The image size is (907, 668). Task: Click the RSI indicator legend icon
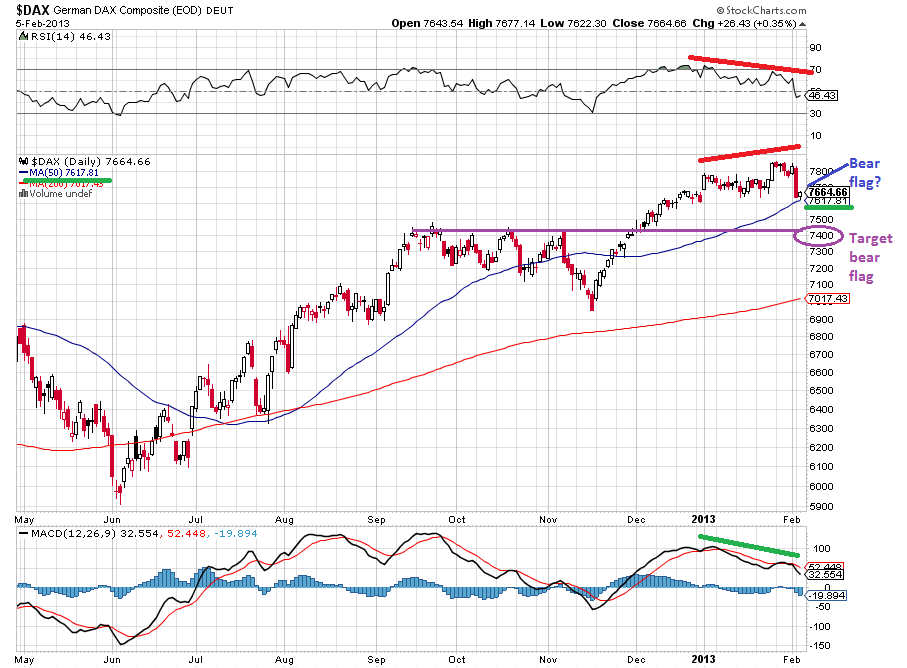tap(23, 36)
